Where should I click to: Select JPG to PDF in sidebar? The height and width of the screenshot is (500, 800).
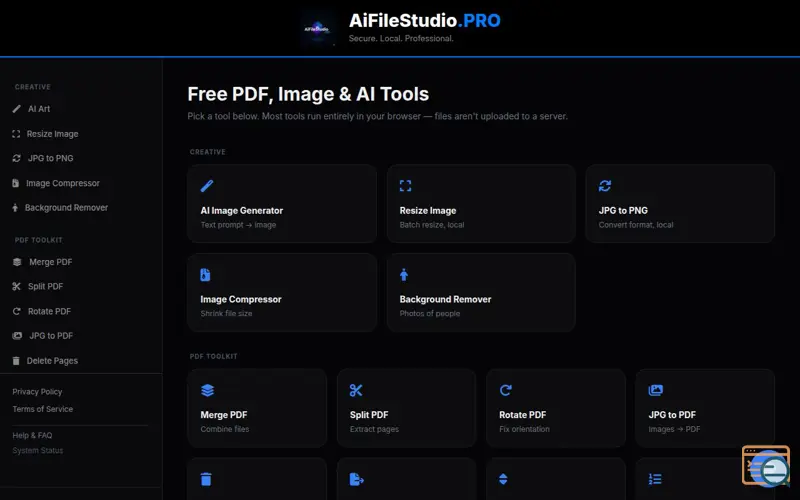tap(51, 336)
